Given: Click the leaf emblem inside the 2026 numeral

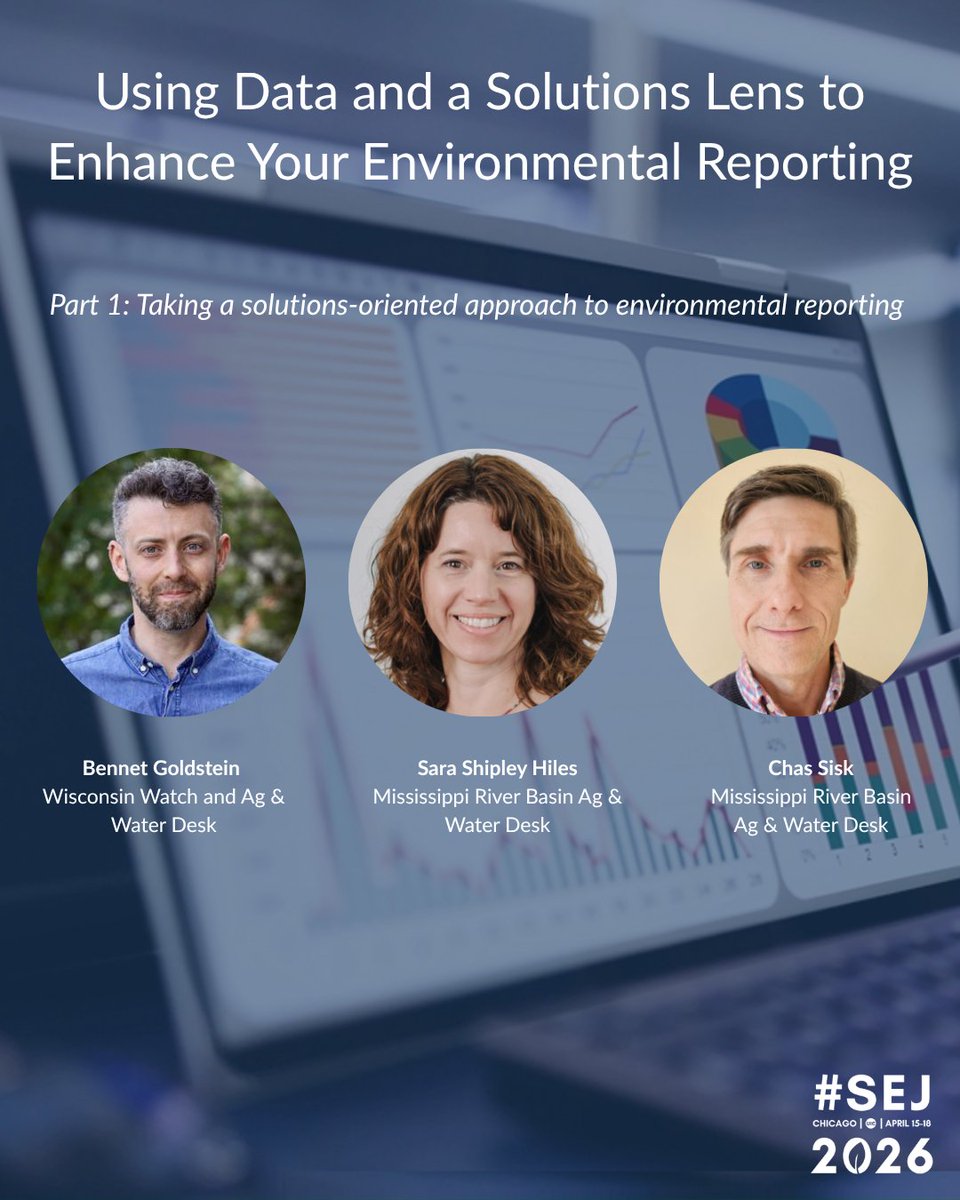Looking at the screenshot, I should [857, 1155].
